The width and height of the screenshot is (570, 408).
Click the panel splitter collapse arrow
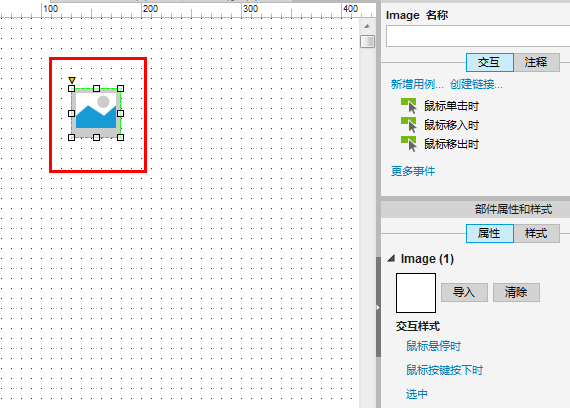(x=378, y=307)
